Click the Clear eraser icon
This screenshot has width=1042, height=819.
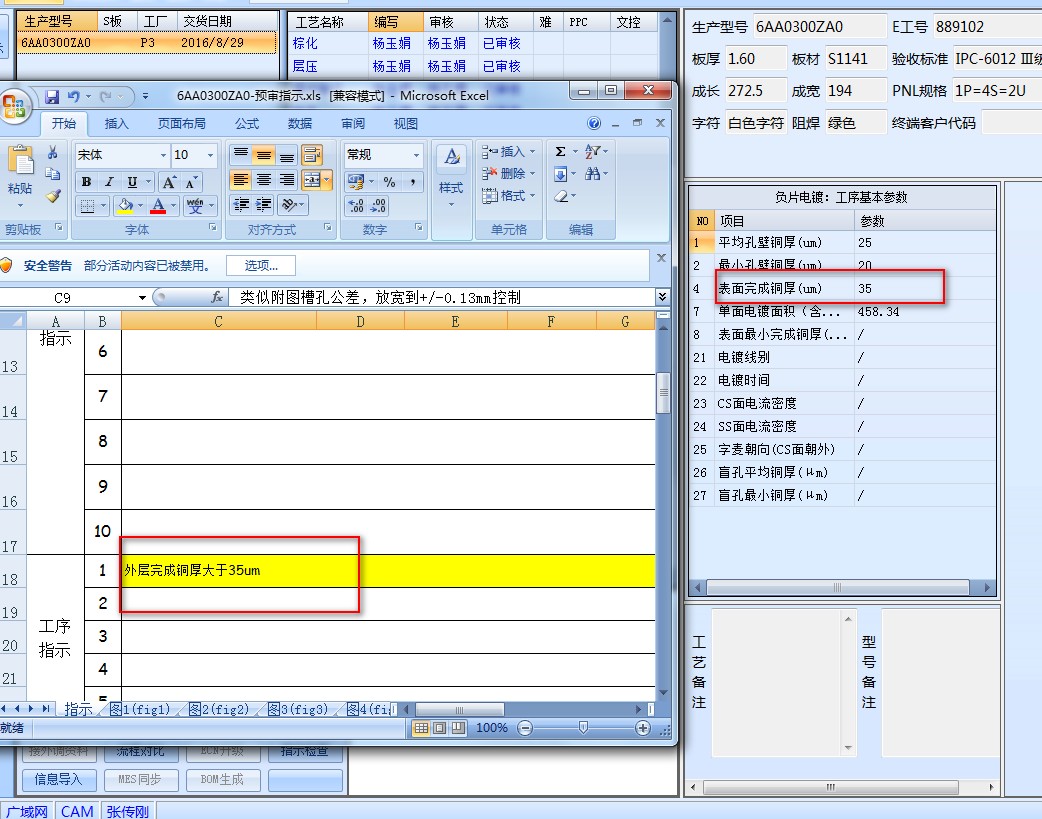coord(561,196)
